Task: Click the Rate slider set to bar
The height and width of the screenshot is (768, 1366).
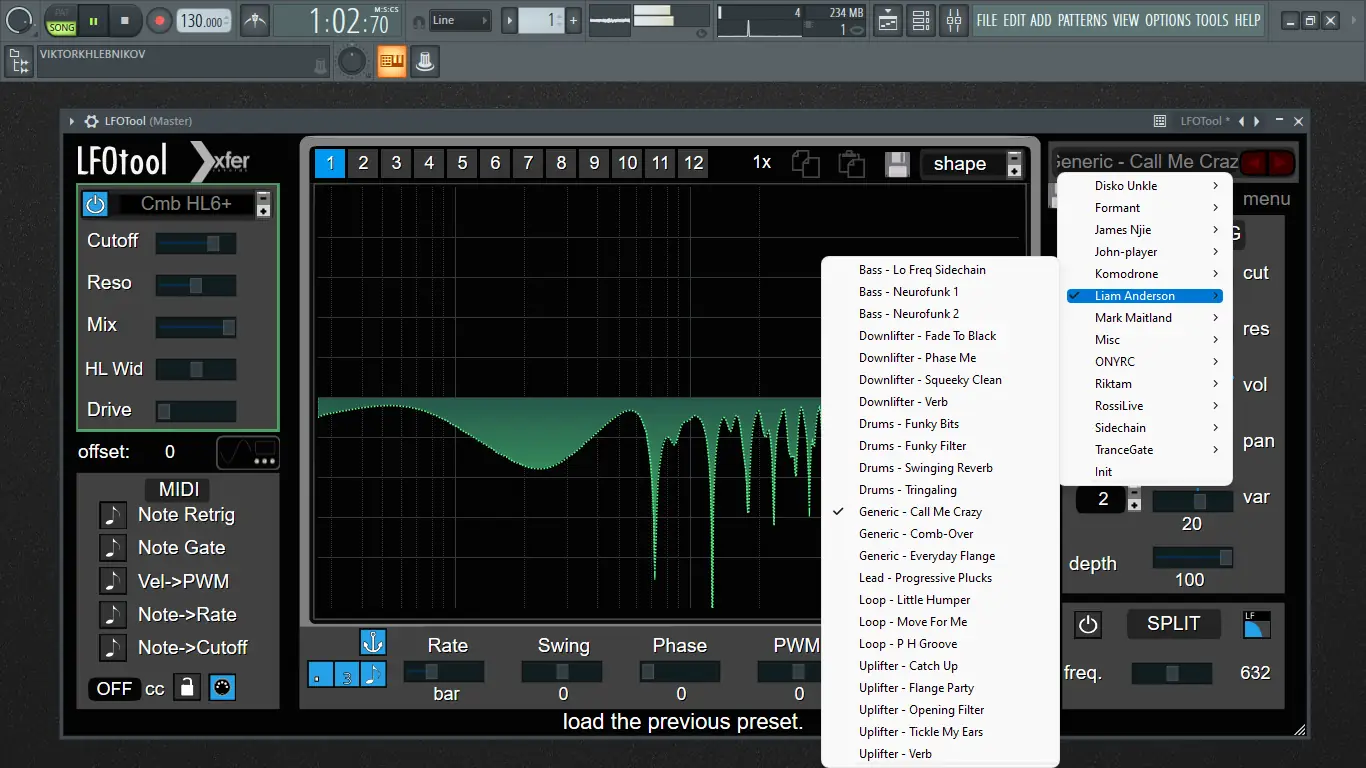Action: click(443, 671)
